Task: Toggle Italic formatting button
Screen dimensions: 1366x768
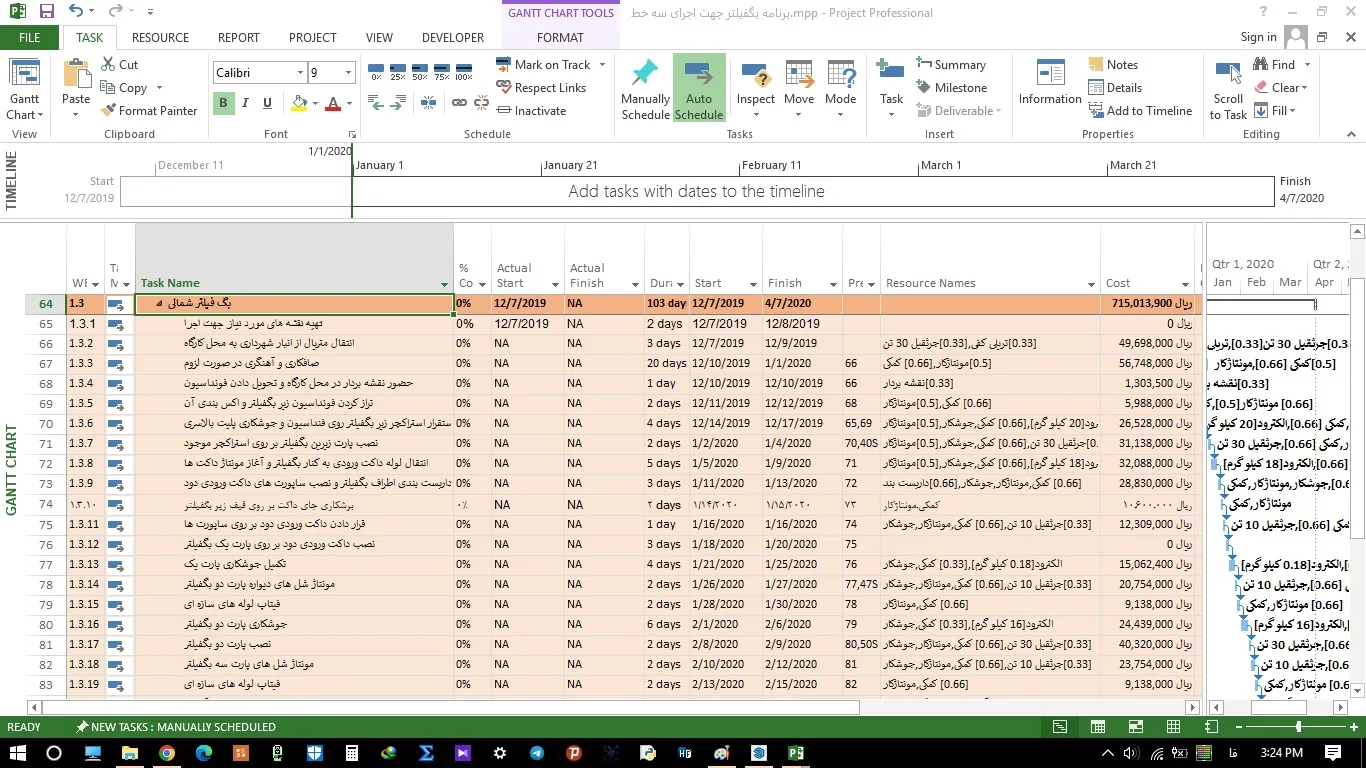Action: (x=245, y=103)
